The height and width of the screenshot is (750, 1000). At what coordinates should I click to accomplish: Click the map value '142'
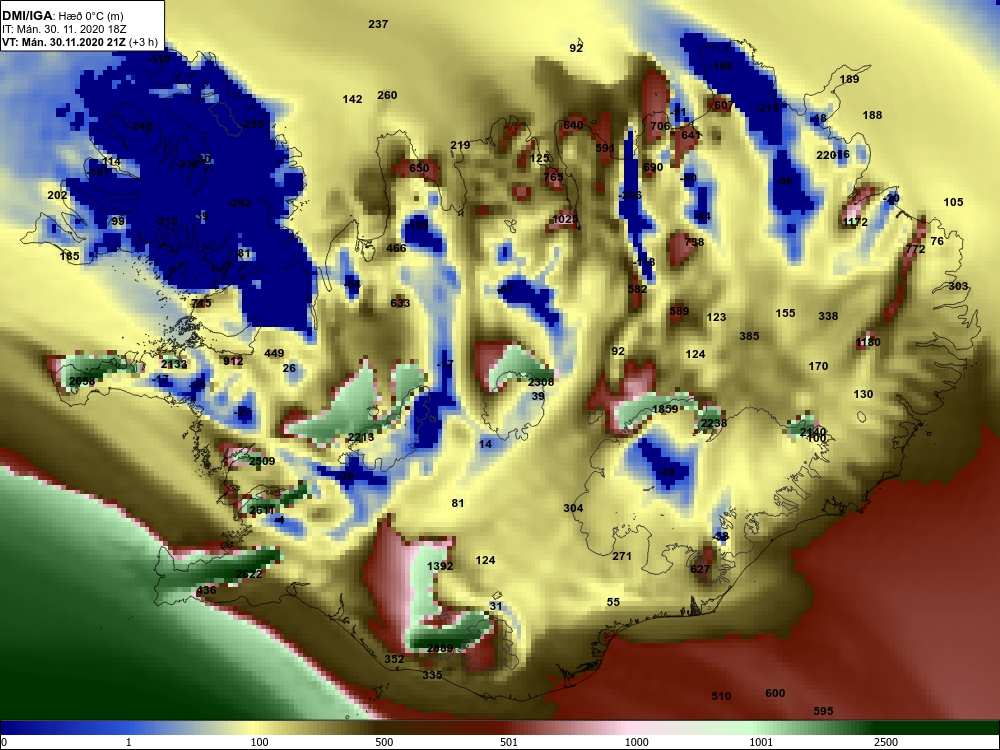[353, 99]
